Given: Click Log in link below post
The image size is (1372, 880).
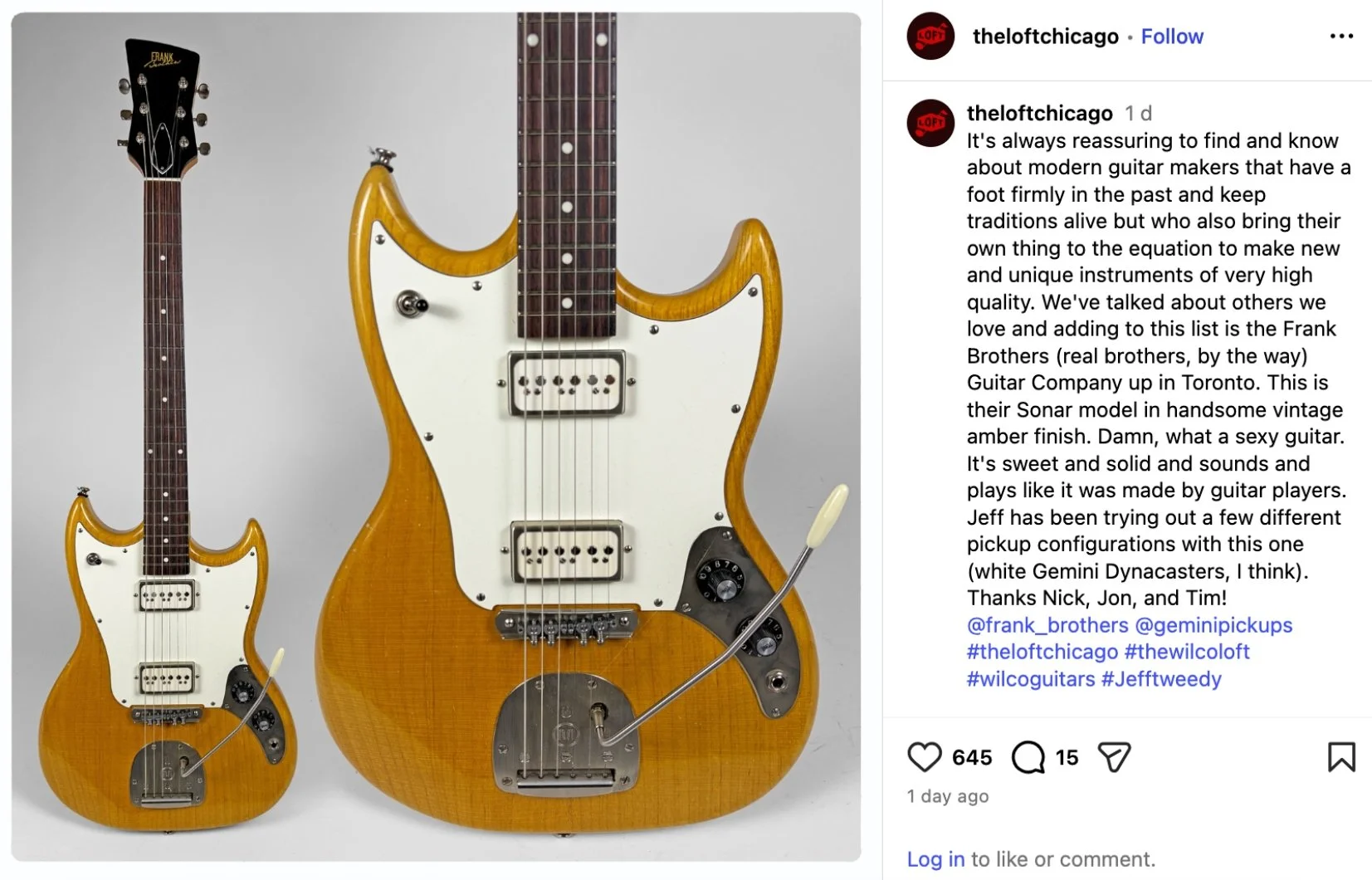Looking at the screenshot, I should (x=935, y=859).
